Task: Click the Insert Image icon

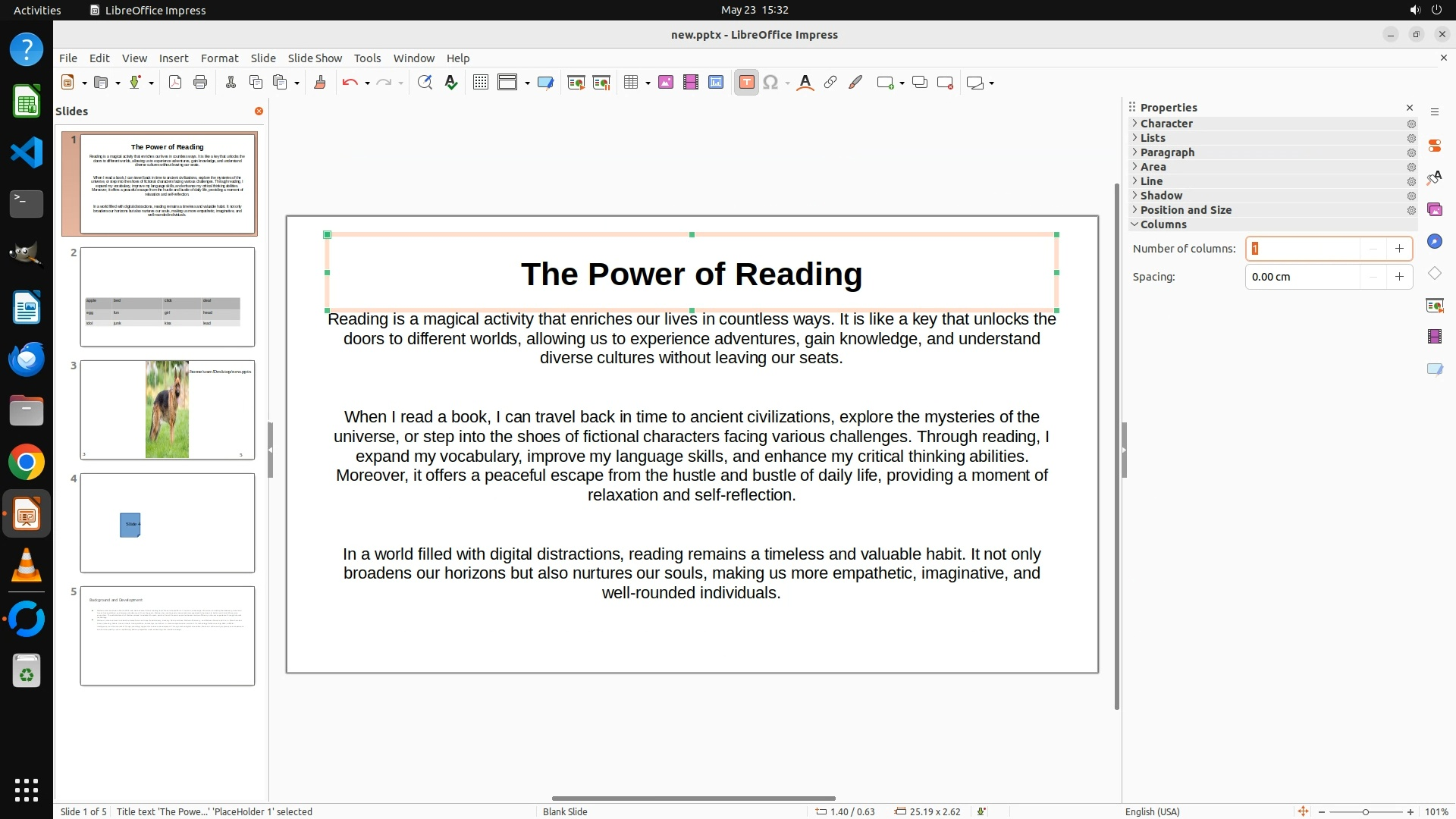Action: pyautogui.click(x=665, y=83)
